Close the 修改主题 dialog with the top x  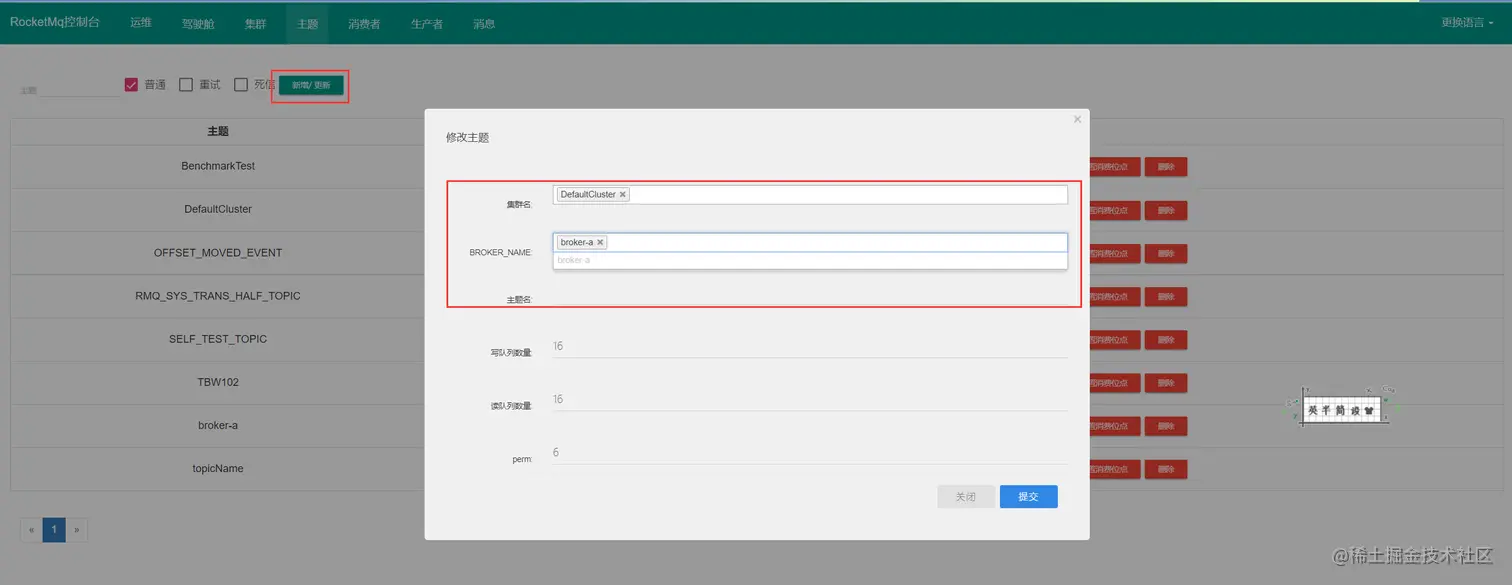click(1077, 119)
